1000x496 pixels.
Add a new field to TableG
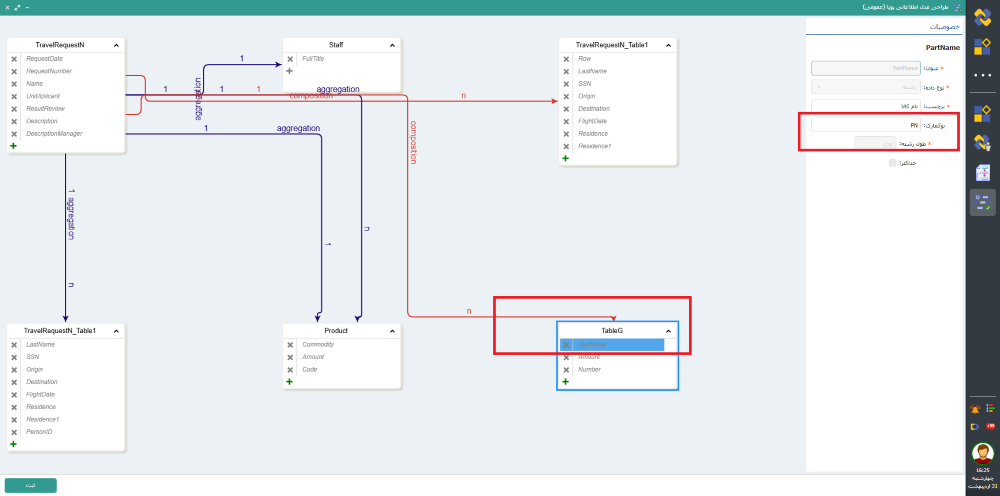pos(566,381)
